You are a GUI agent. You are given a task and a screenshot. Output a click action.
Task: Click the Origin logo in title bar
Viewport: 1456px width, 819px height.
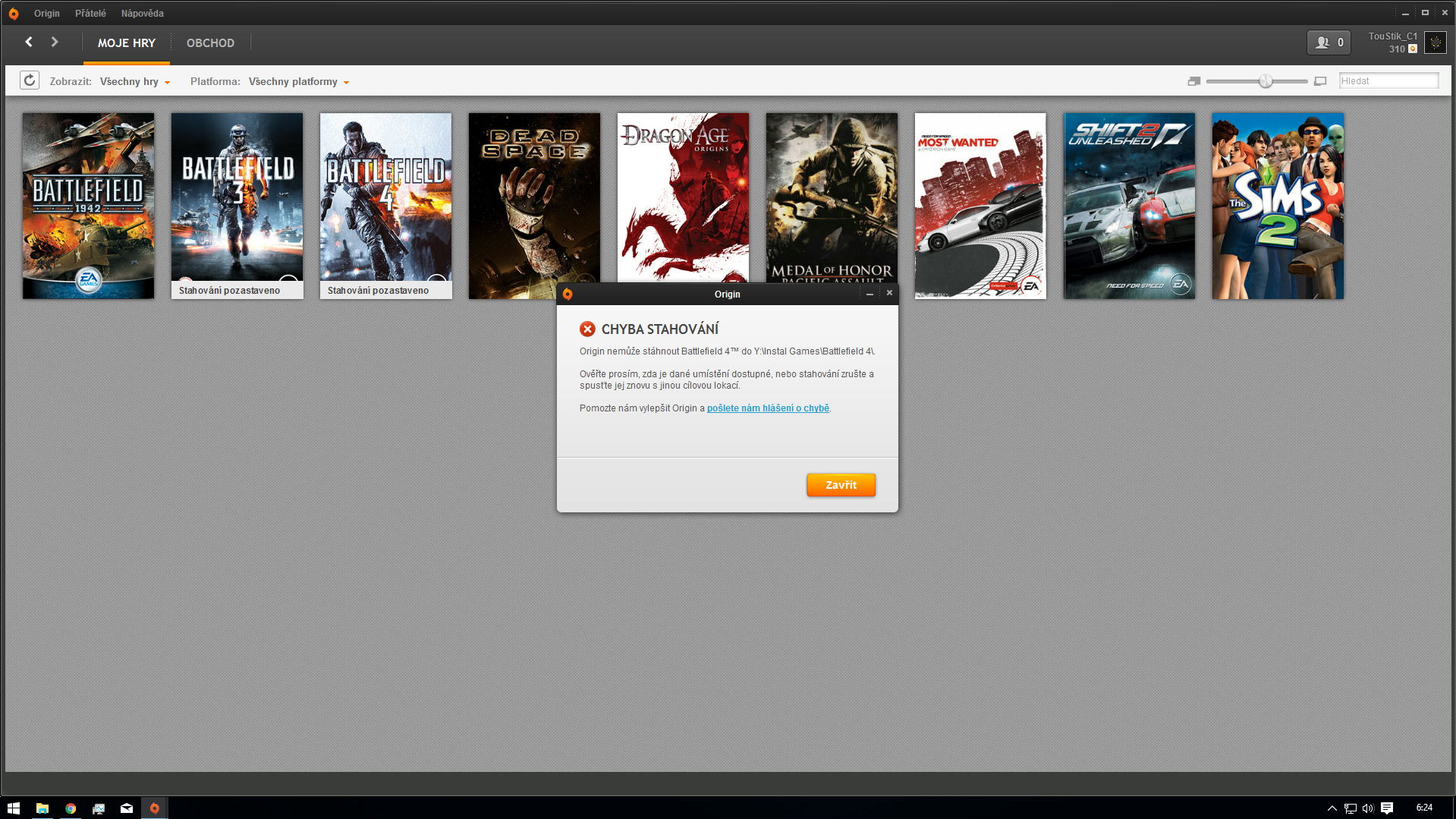click(x=14, y=14)
